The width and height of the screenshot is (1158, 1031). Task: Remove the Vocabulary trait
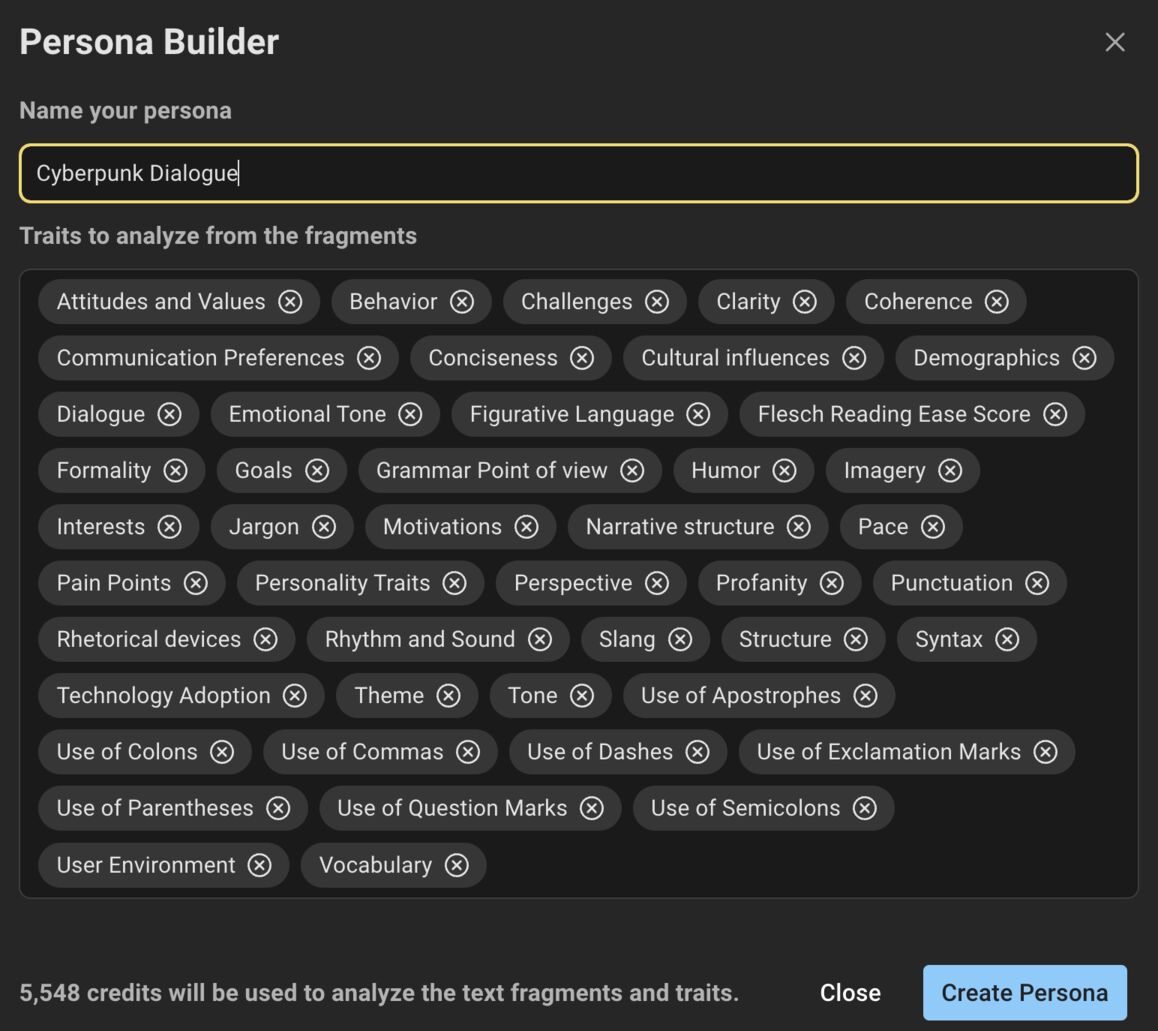click(x=457, y=865)
